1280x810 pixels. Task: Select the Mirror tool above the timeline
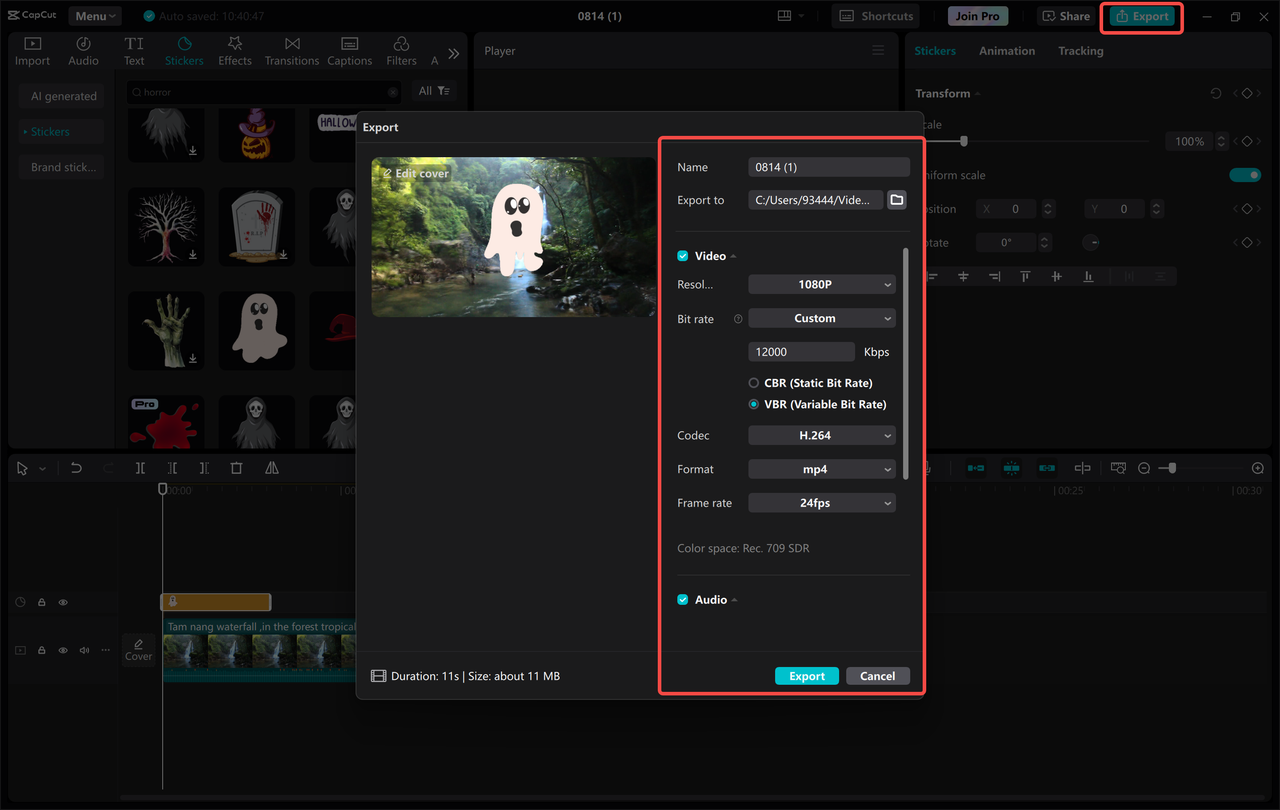point(271,467)
